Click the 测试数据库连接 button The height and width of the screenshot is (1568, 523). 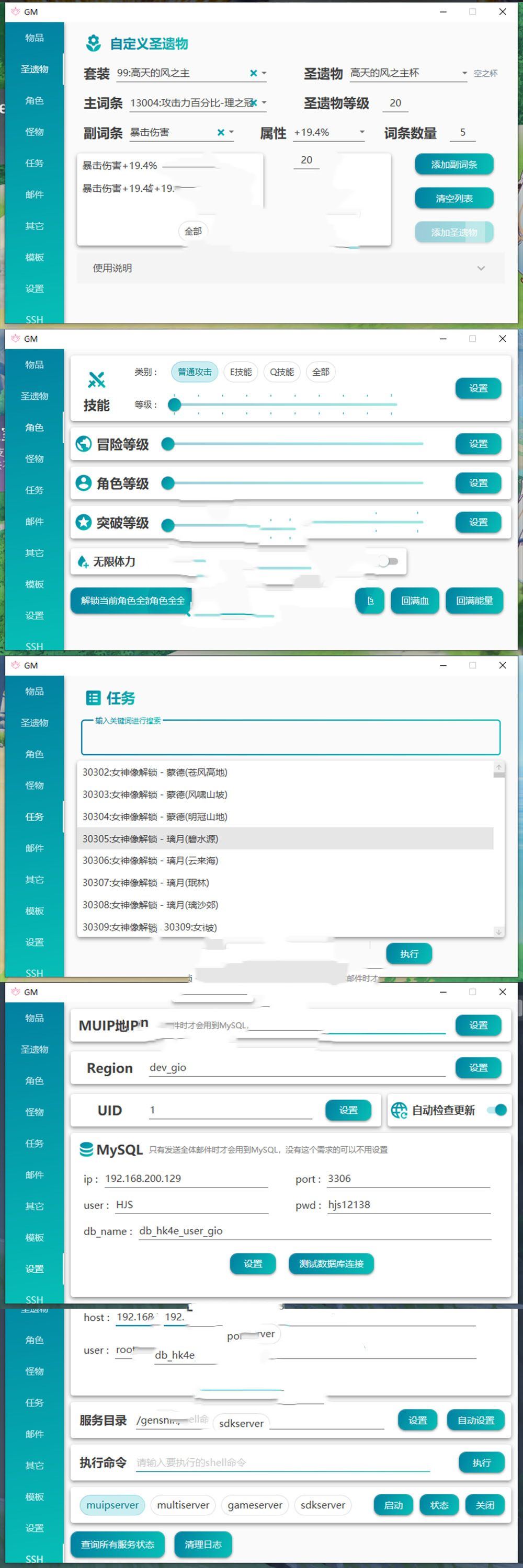click(x=331, y=1263)
